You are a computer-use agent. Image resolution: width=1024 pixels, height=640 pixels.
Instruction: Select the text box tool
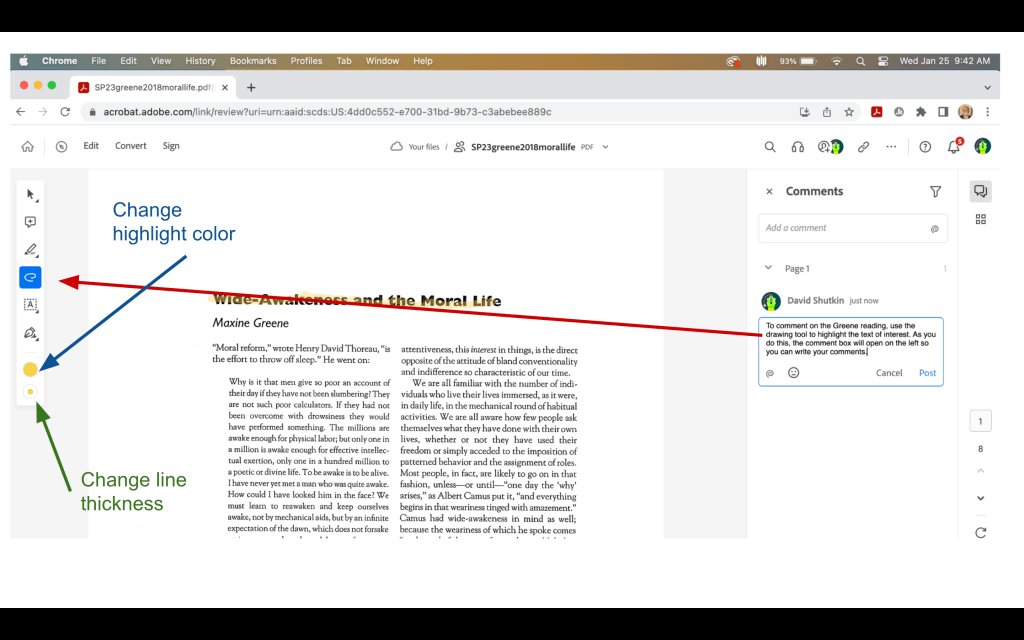[30, 305]
